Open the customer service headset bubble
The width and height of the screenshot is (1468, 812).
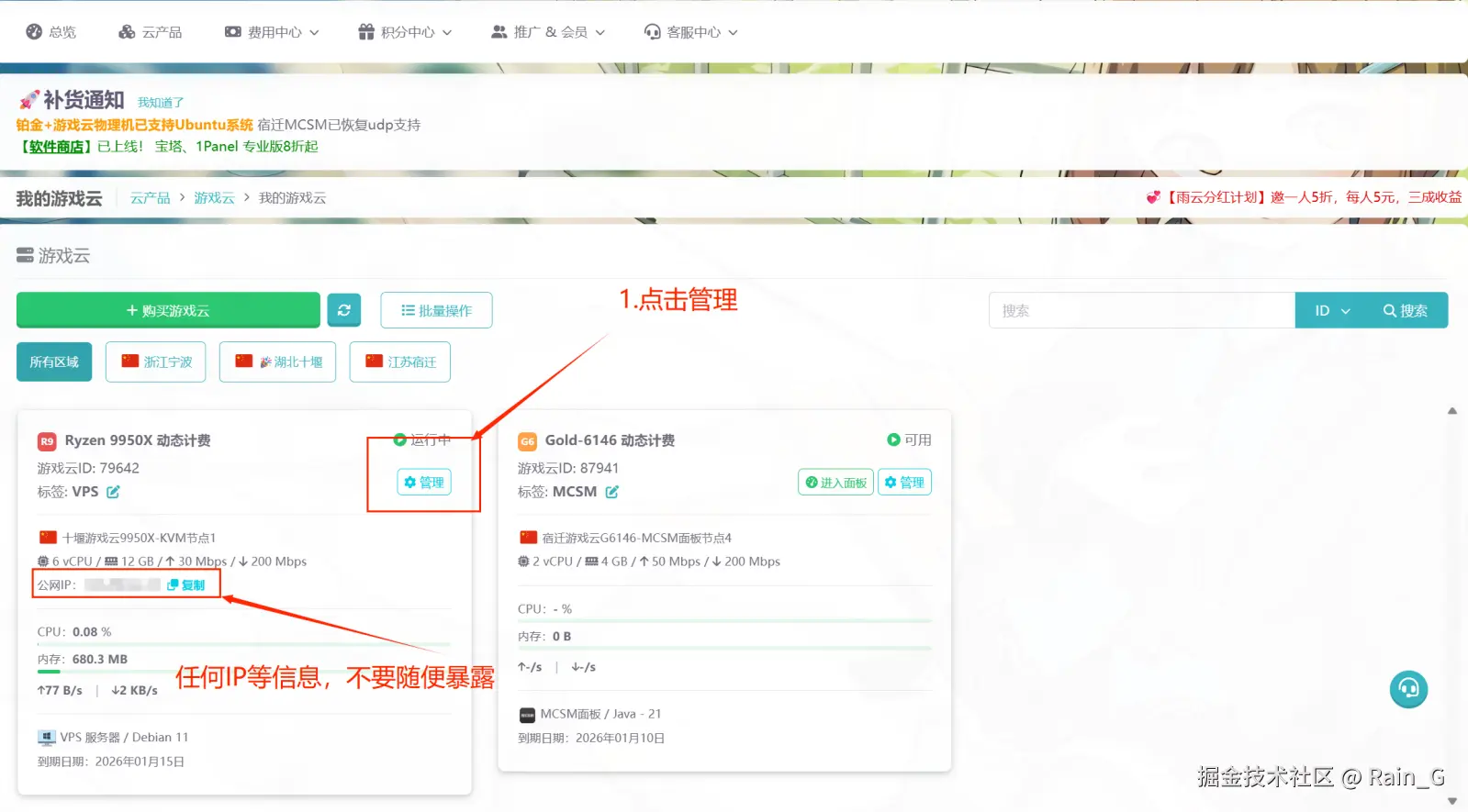pyautogui.click(x=1408, y=689)
